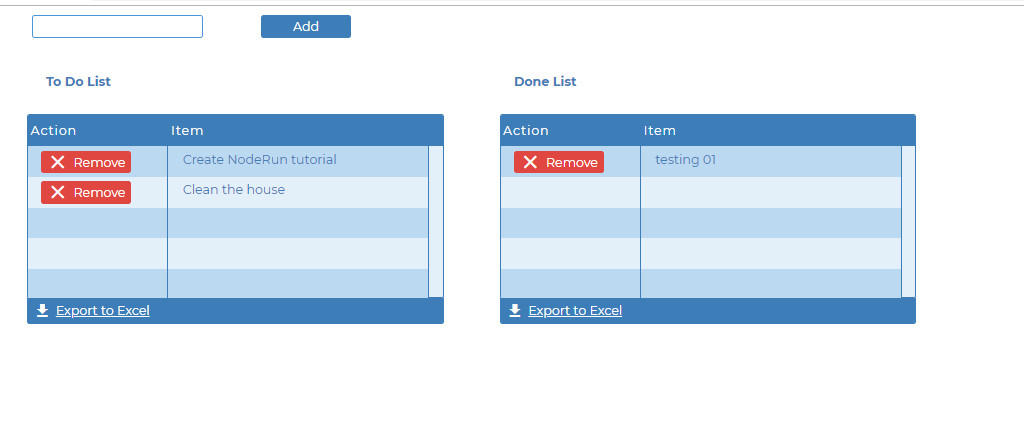Click download icon in To Do List footer

tap(42, 311)
